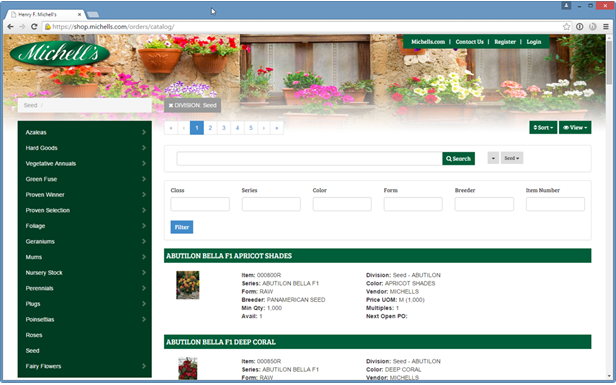The height and width of the screenshot is (385, 616).
Task: Open the Geraniums category
Action: 84,241
